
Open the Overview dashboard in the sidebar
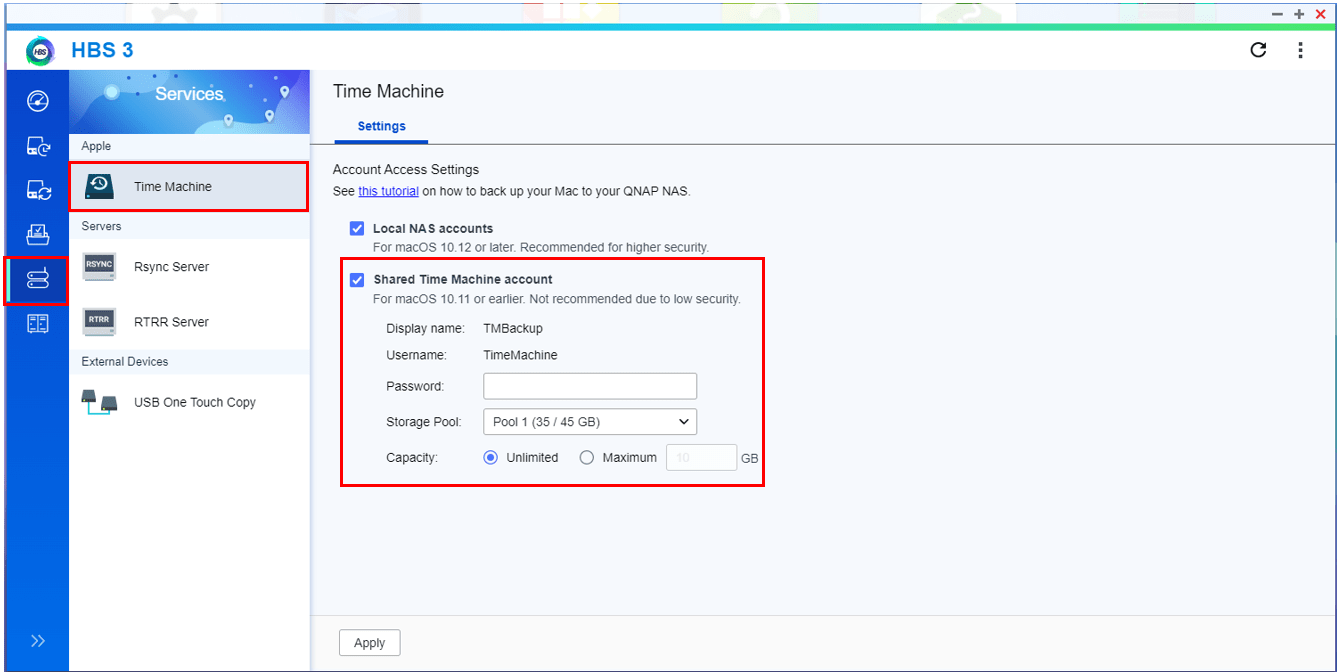click(x=37, y=101)
